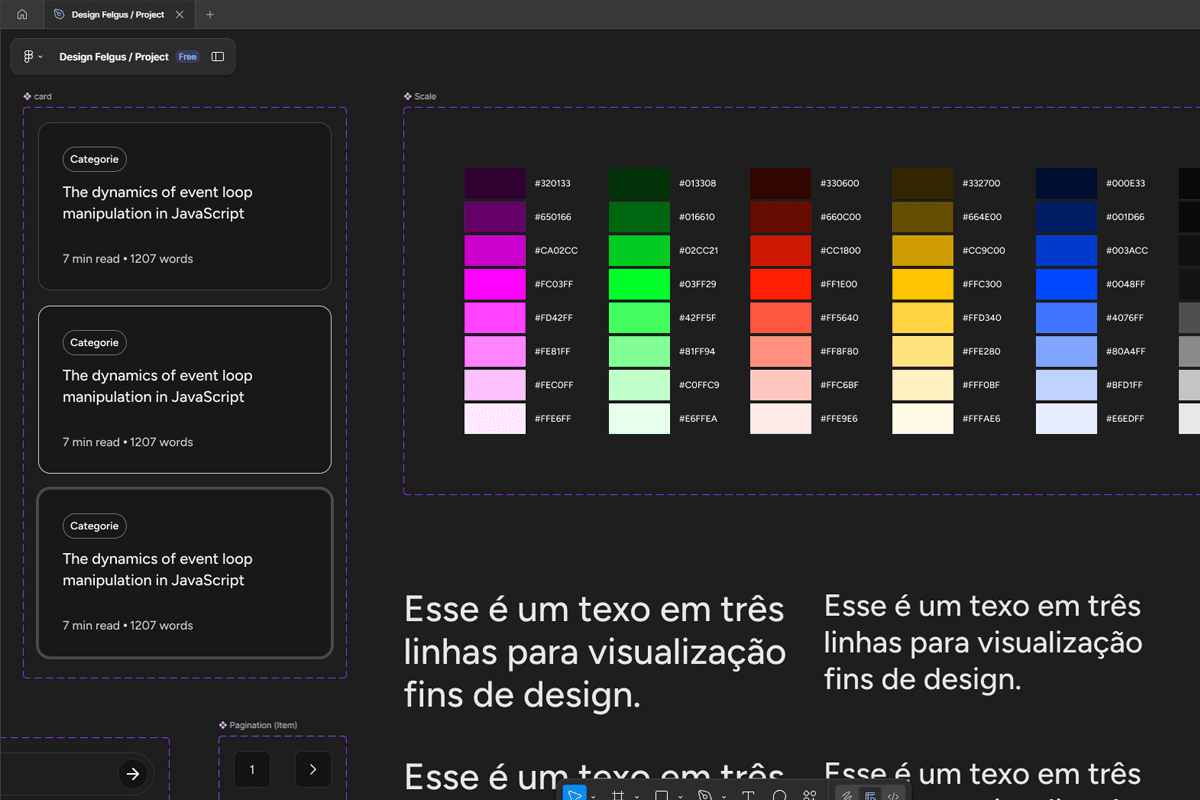
Task: Expand the Frame tool options chevron
Action: coord(637,797)
